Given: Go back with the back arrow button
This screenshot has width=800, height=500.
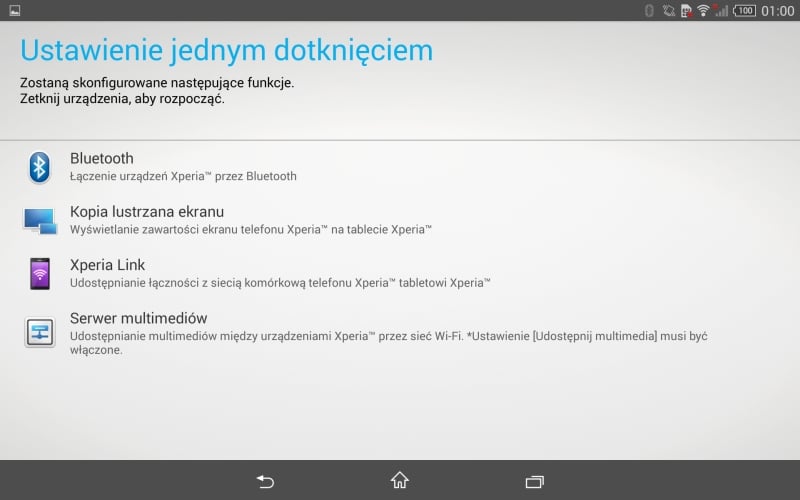Looking at the screenshot, I should (265, 481).
